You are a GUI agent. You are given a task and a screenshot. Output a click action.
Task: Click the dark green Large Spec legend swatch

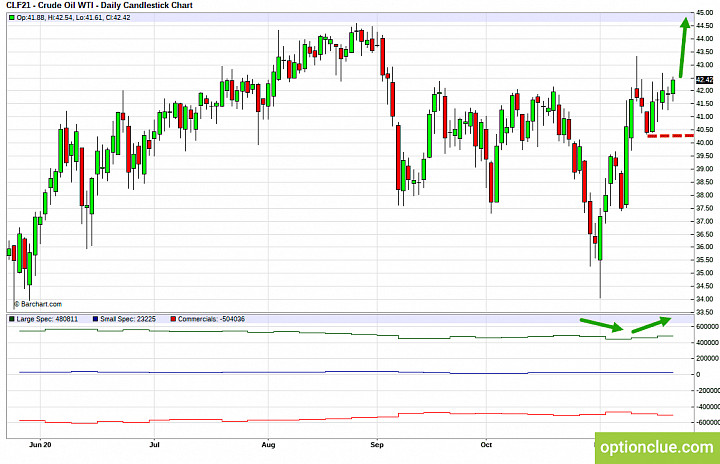12,319
